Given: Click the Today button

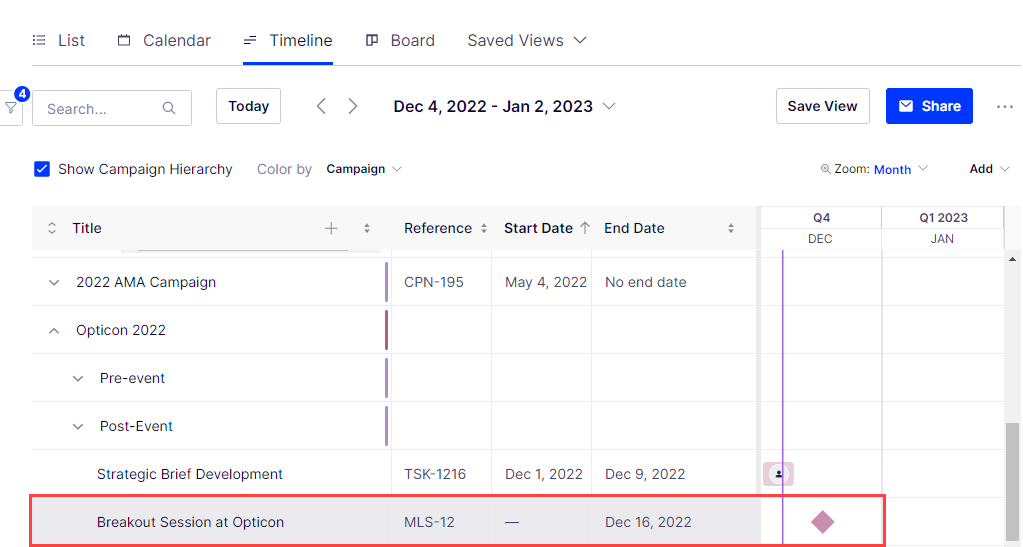Looking at the screenshot, I should [249, 106].
